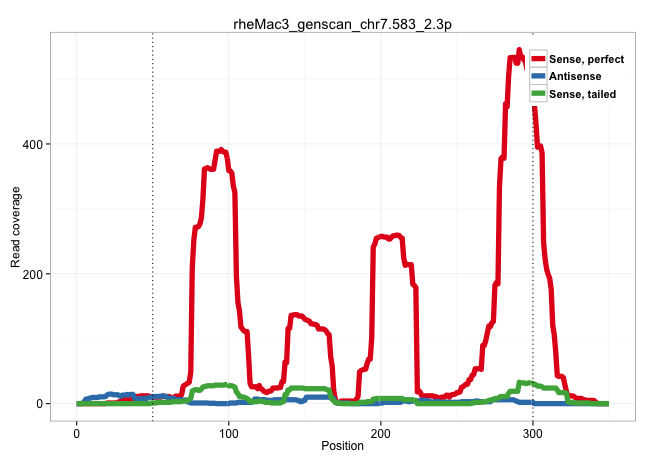The height and width of the screenshot is (460, 650).
Task: Click the 'Position' x-axis label
Action: [342, 446]
